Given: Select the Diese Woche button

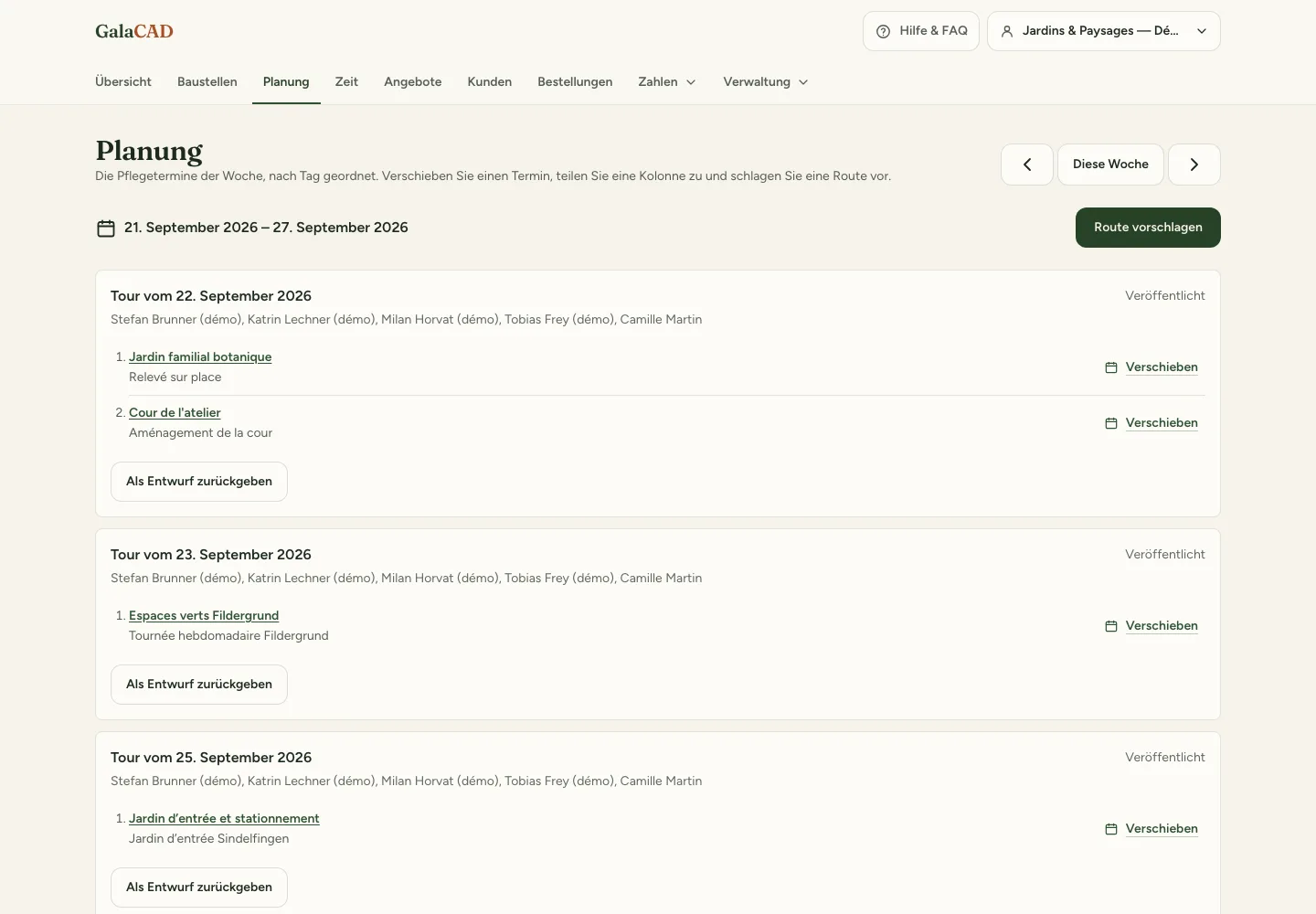Looking at the screenshot, I should pos(1110,165).
